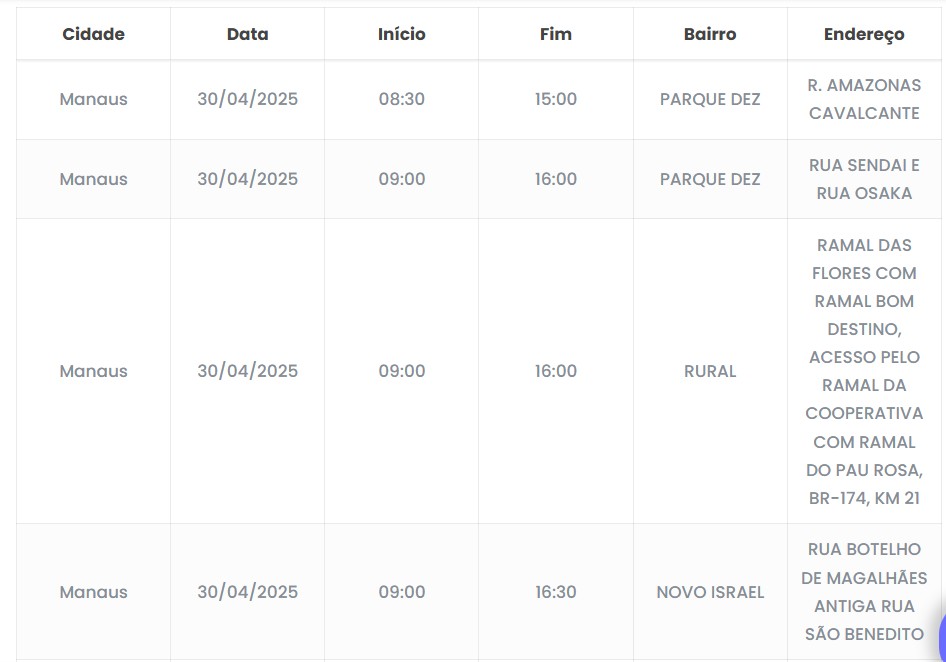Select the Bairro column header

point(710,34)
